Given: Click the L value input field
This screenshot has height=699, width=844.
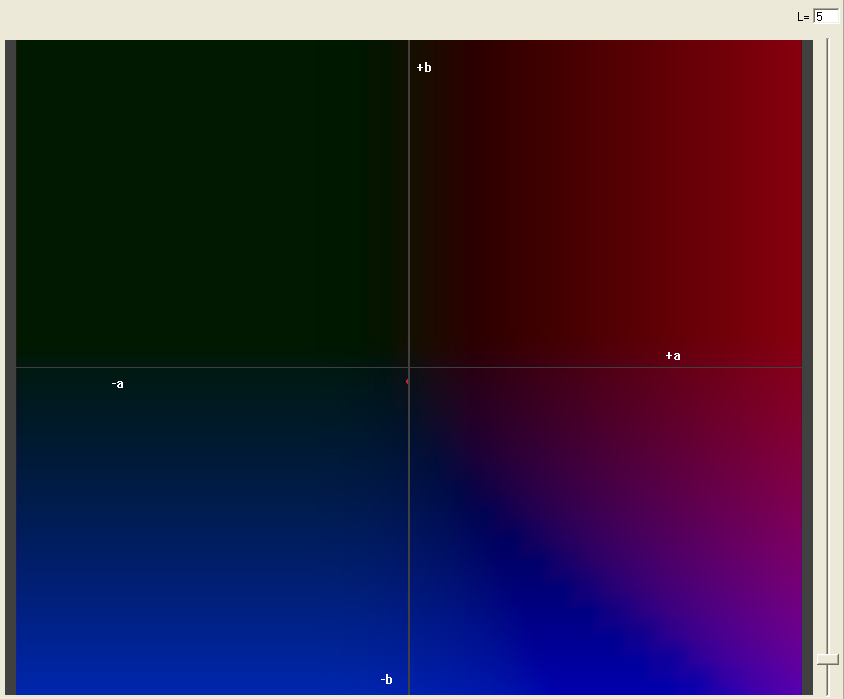Looking at the screenshot, I should pyautogui.click(x=826, y=17).
